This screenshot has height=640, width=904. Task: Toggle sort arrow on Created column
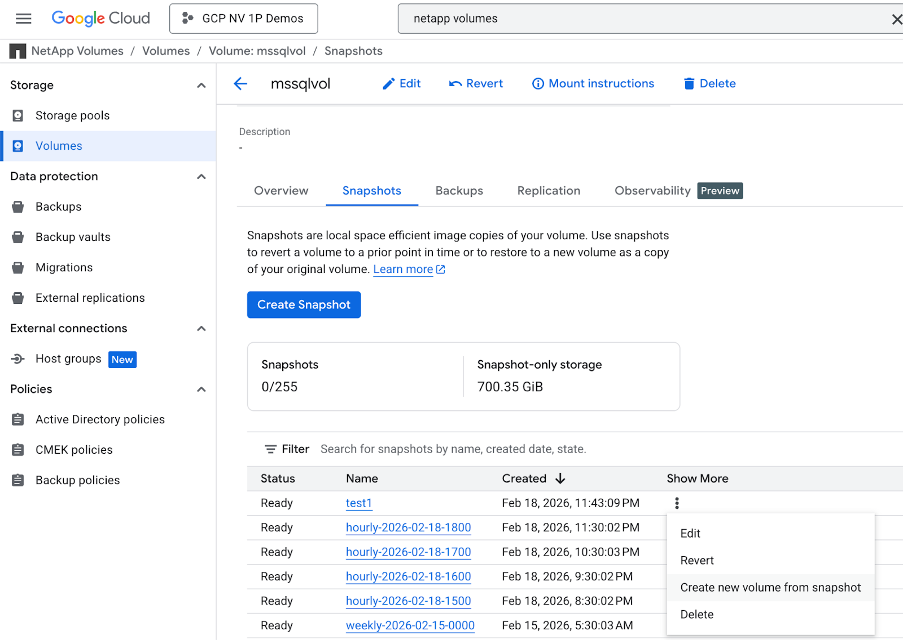(x=560, y=479)
